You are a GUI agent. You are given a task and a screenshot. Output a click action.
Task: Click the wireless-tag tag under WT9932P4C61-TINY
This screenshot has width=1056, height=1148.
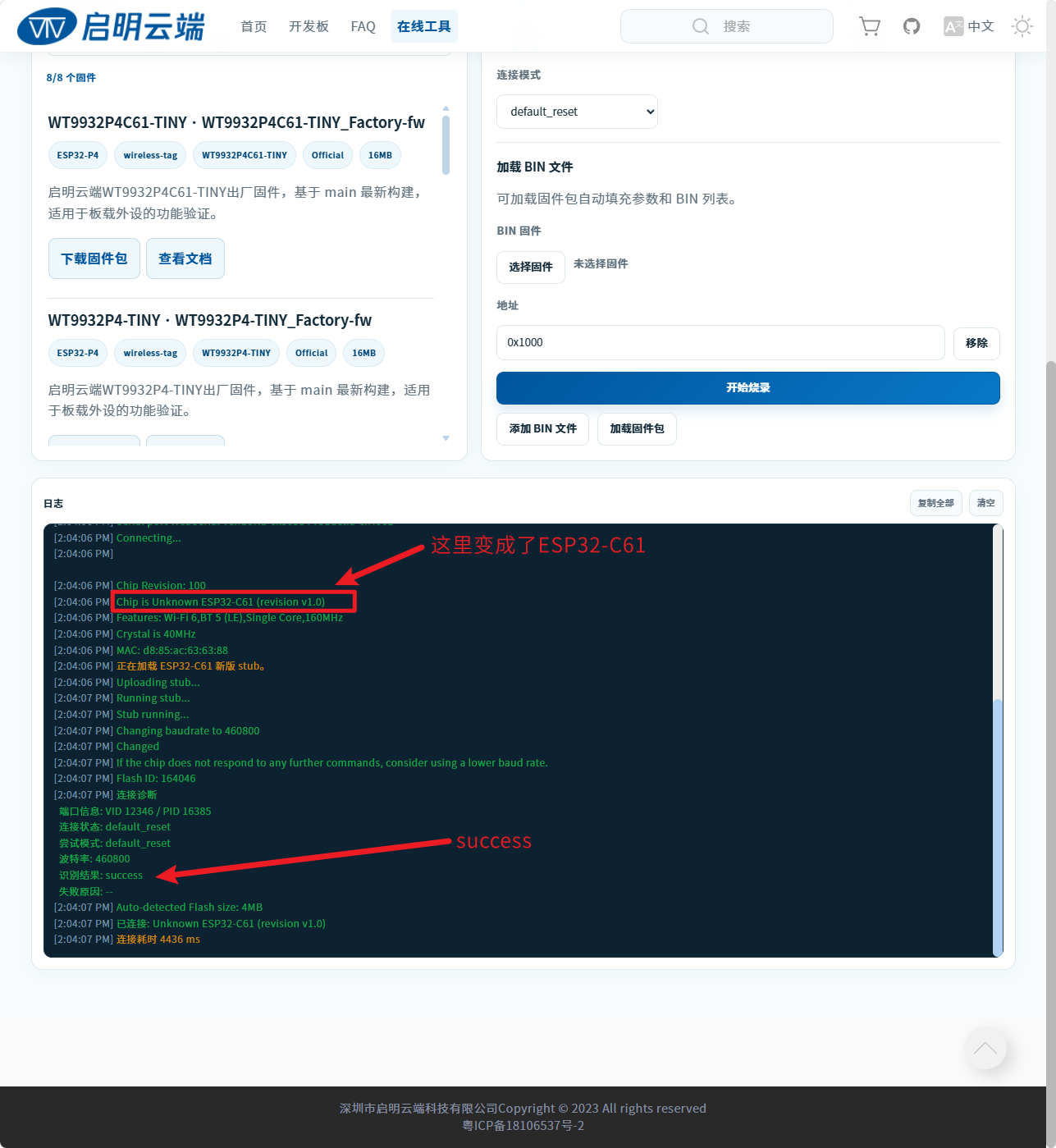150,155
